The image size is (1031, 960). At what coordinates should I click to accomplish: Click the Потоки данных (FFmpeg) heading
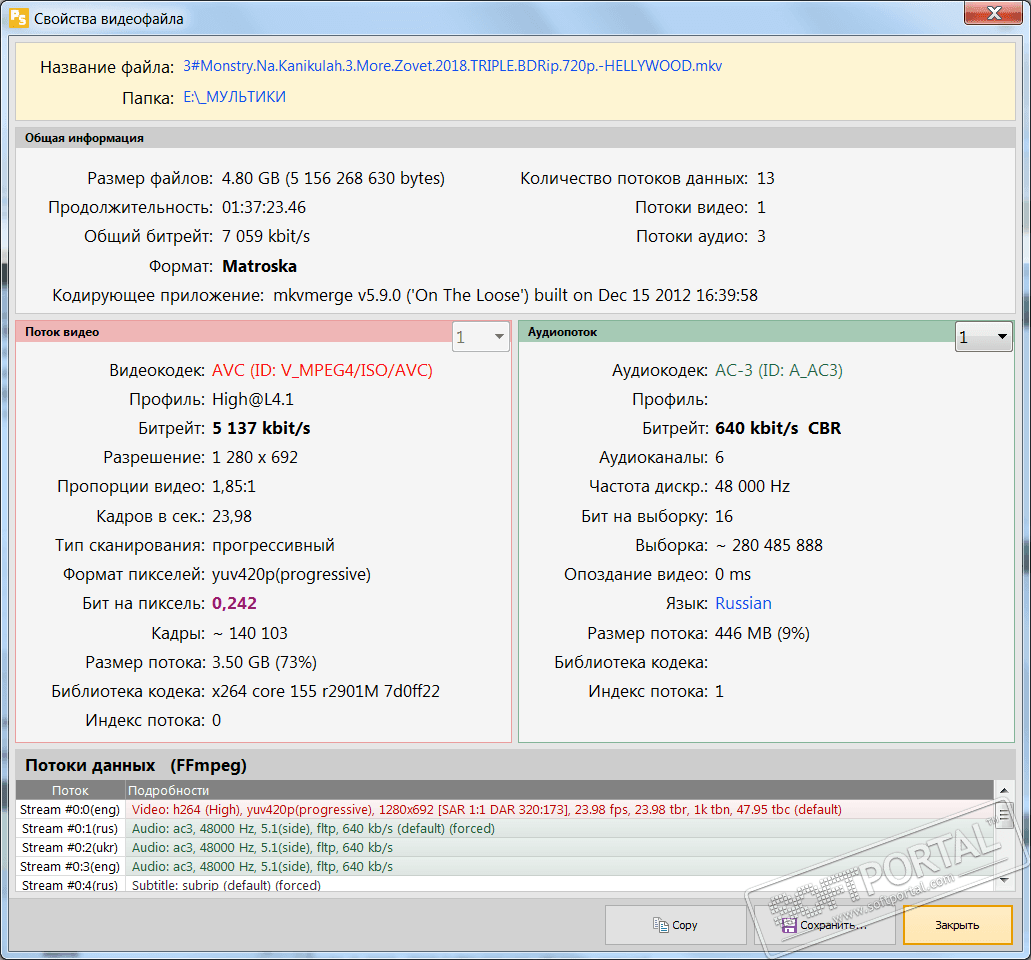[x=136, y=765]
